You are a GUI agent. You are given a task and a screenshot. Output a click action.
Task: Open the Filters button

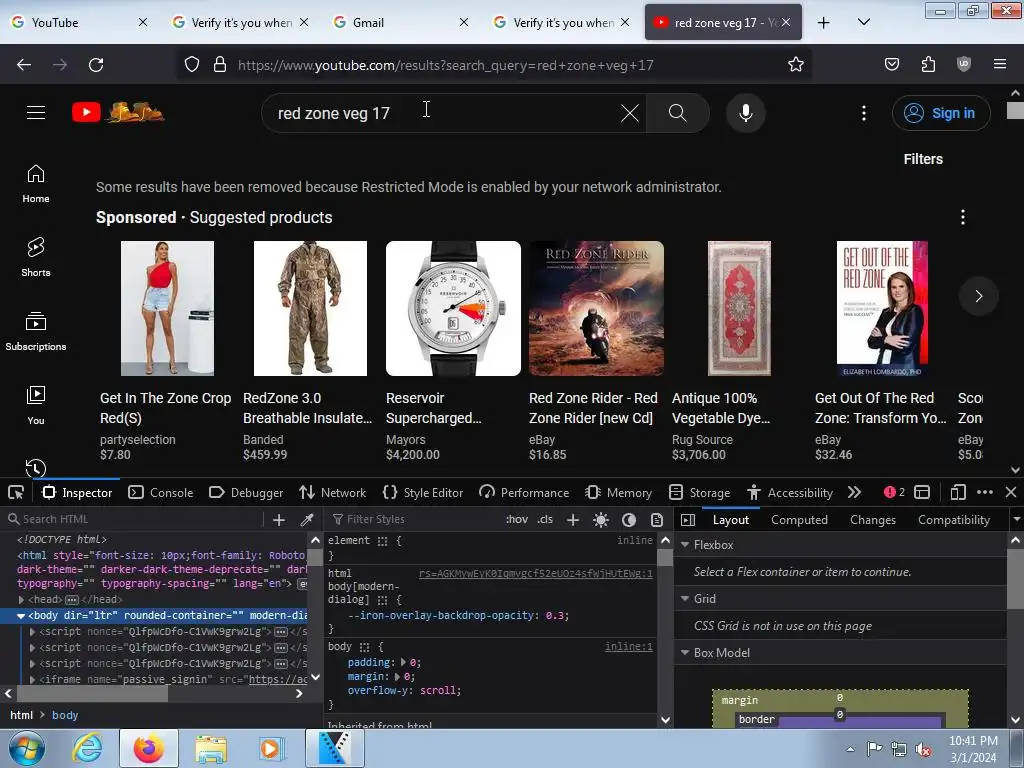tap(923, 159)
